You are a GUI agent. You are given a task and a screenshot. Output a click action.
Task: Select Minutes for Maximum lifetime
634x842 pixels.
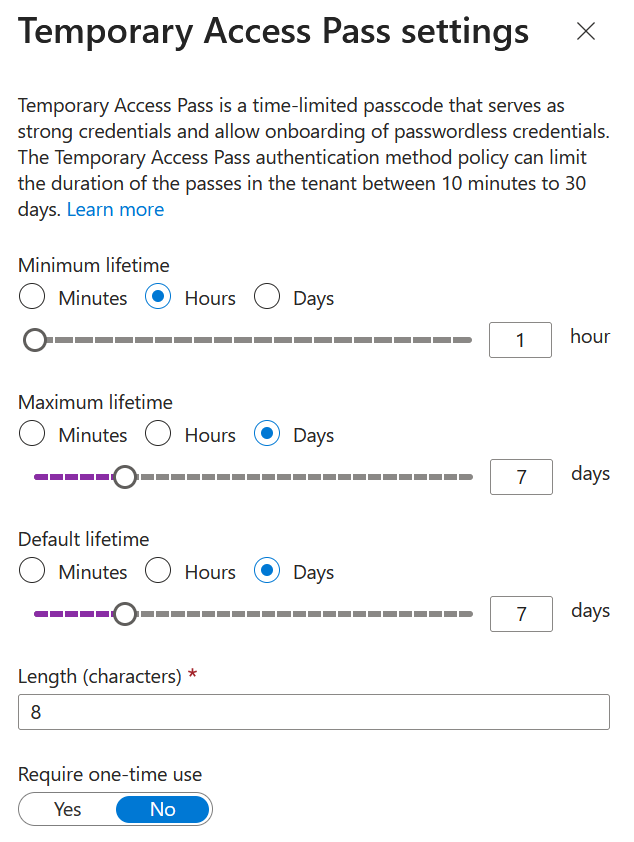pos(33,435)
